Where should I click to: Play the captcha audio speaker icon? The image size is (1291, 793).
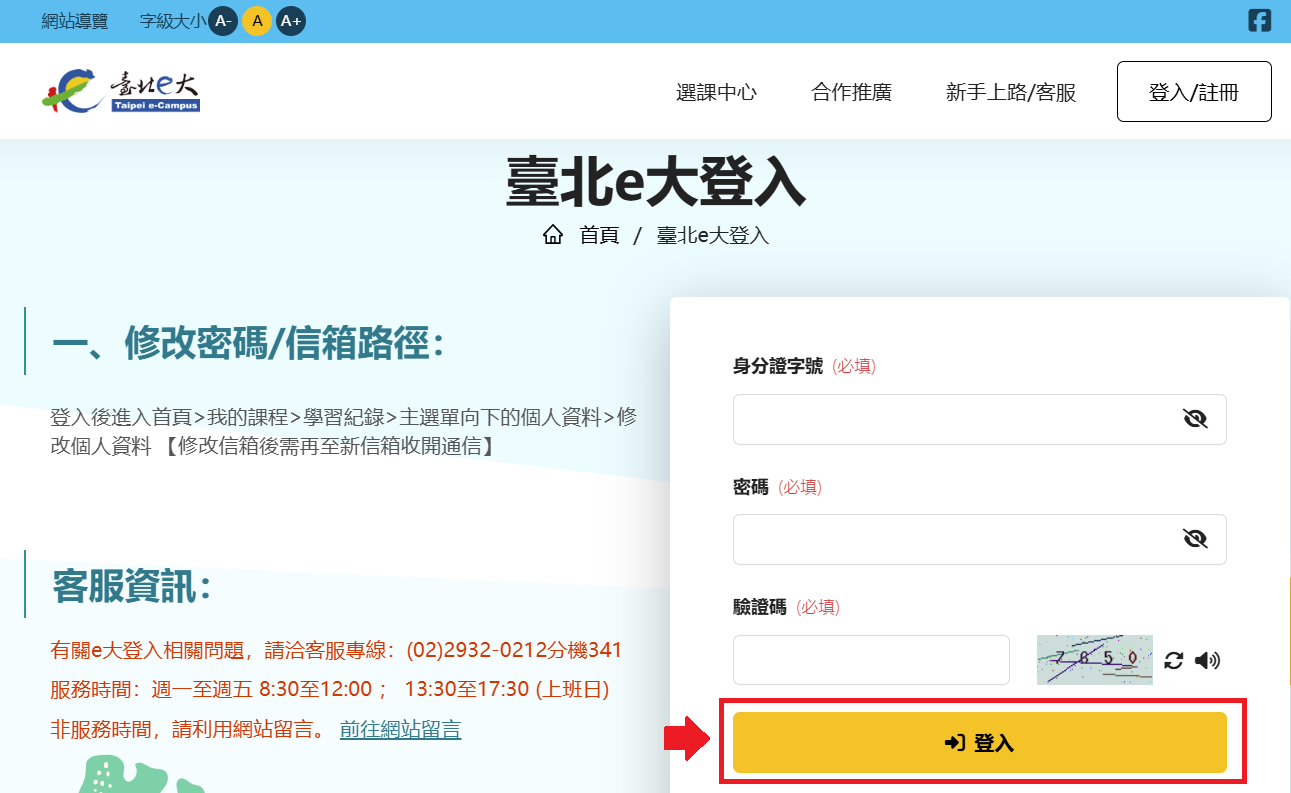[1208, 660]
